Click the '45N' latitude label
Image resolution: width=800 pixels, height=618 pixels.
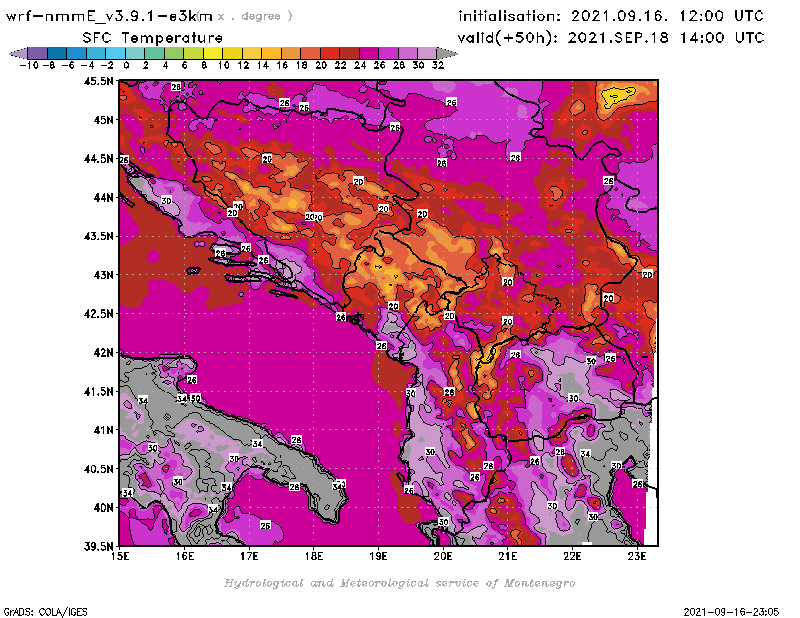point(104,120)
